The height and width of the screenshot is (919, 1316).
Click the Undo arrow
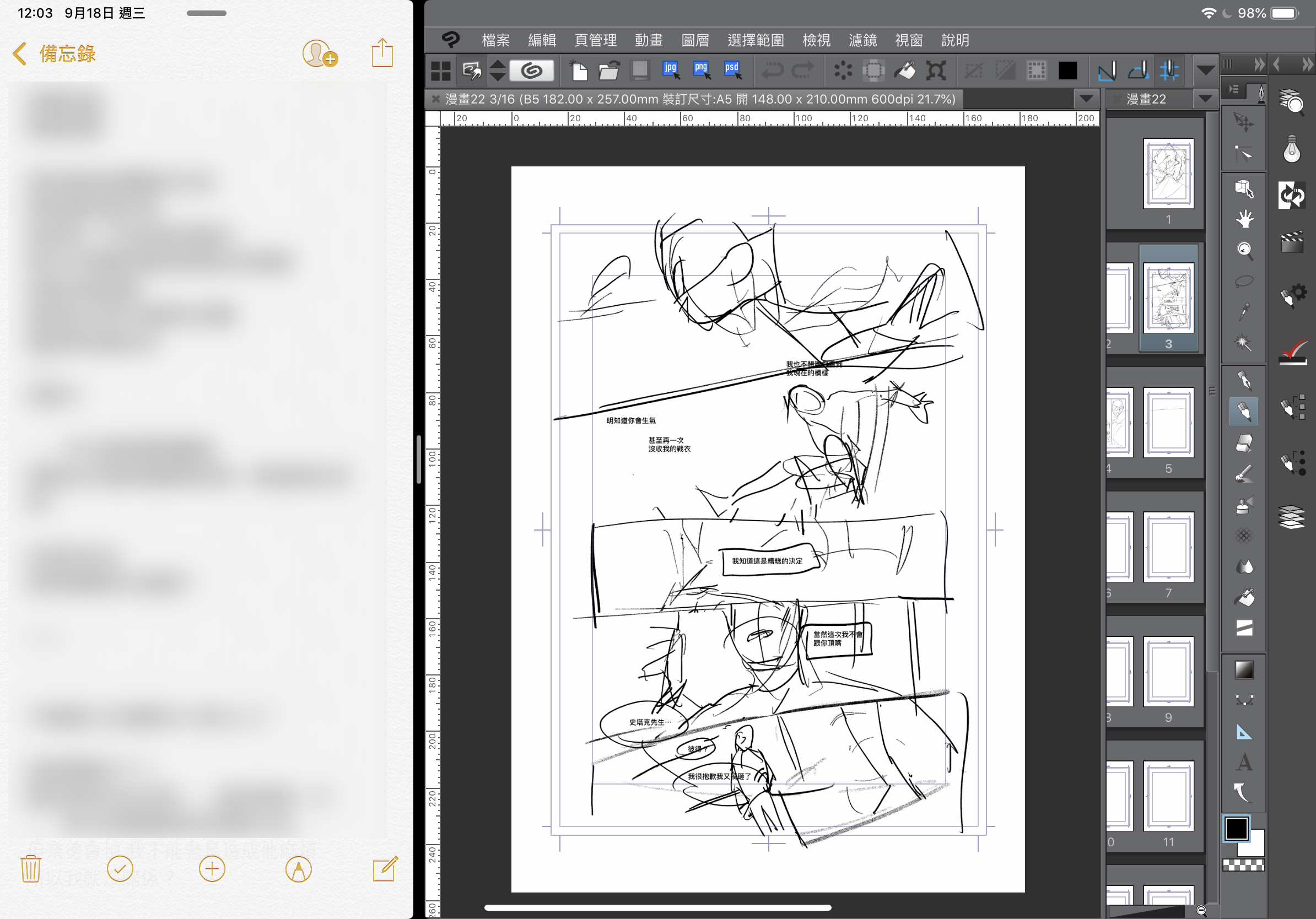pos(772,71)
